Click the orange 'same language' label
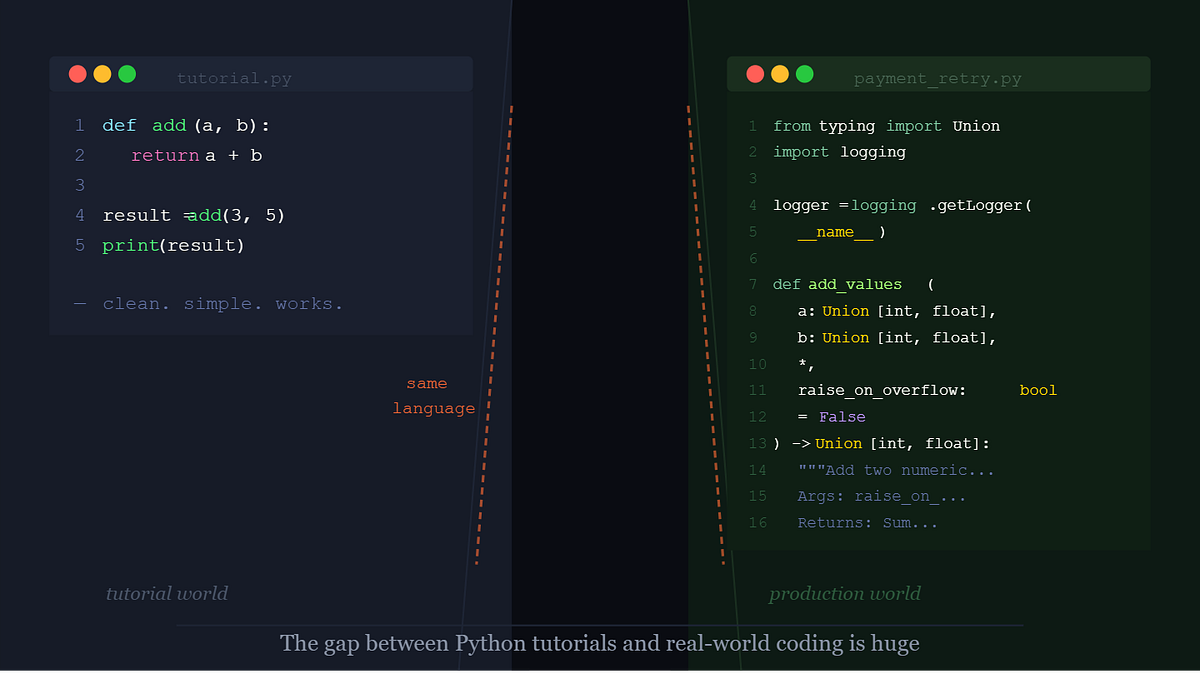This screenshot has height=688, width=1200. [x=434, y=396]
